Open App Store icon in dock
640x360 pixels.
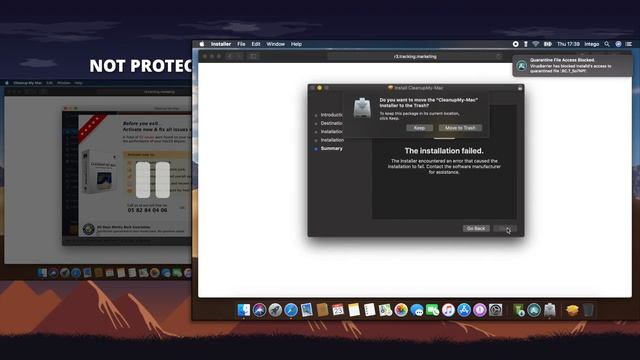(x=464, y=310)
